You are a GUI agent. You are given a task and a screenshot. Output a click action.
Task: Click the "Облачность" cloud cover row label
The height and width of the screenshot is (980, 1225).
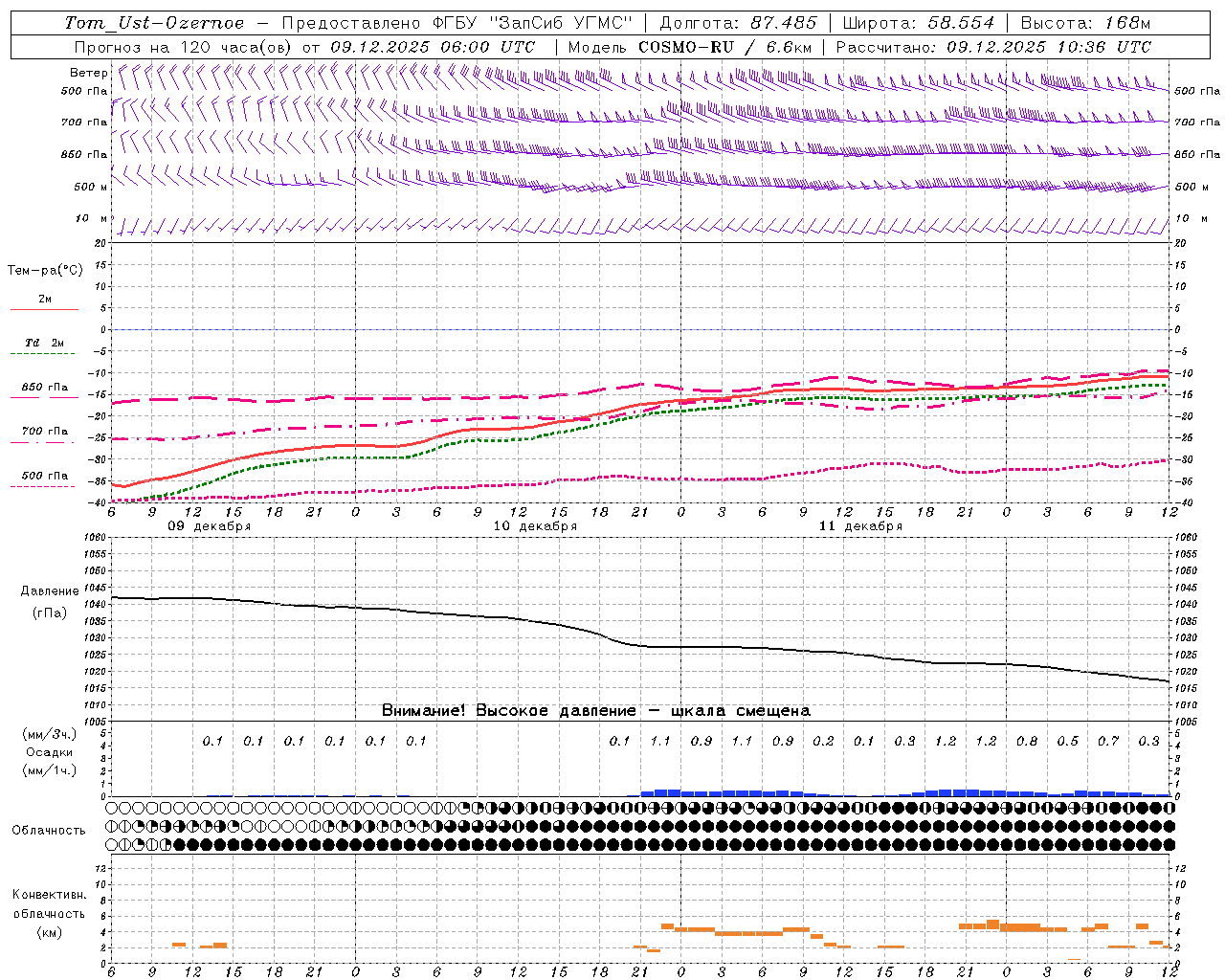[x=49, y=830]
